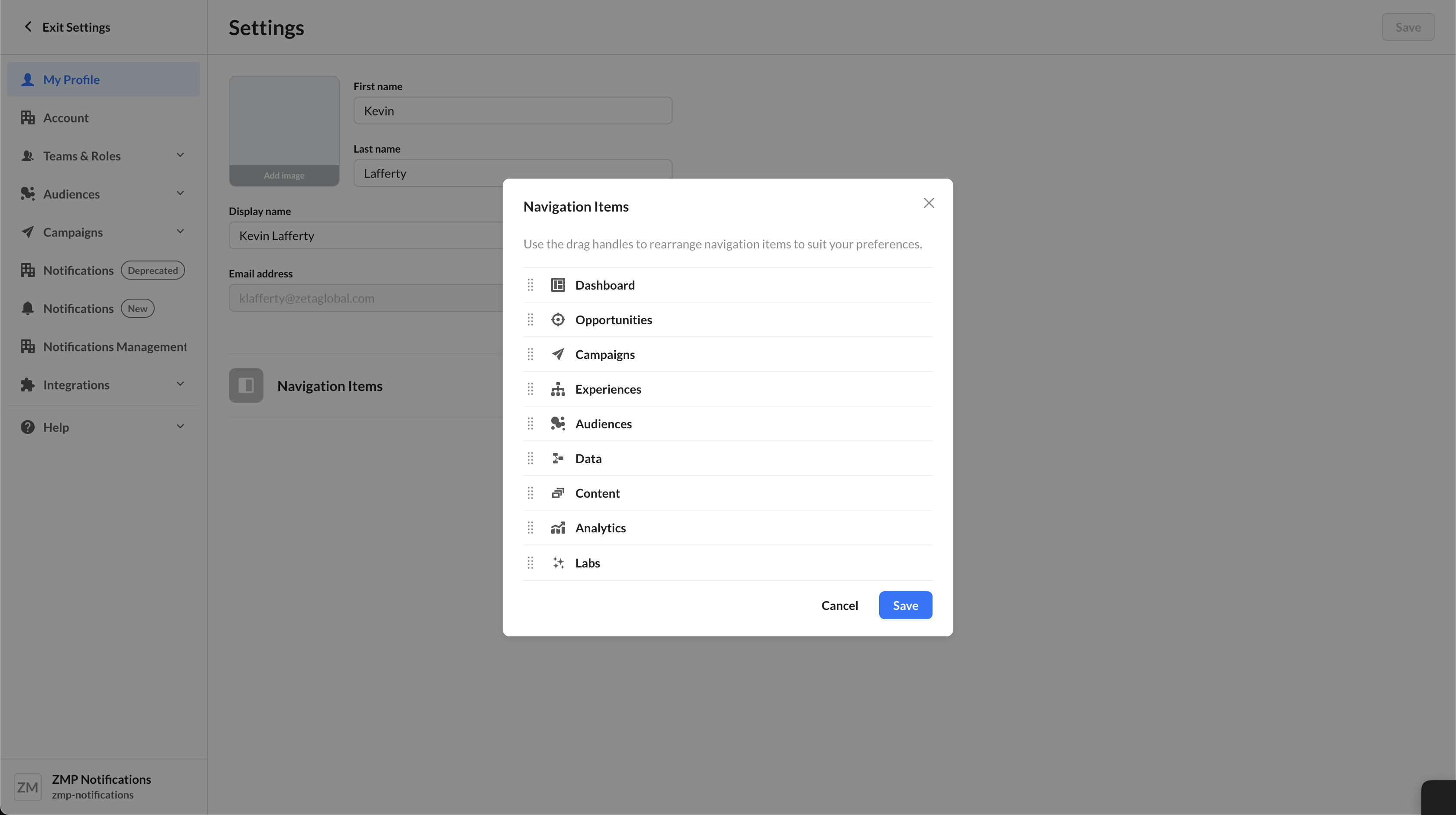The image size is (1456, 815).
Task: Expand the sidebar Campaigns chevron
Action: (180, 232)
